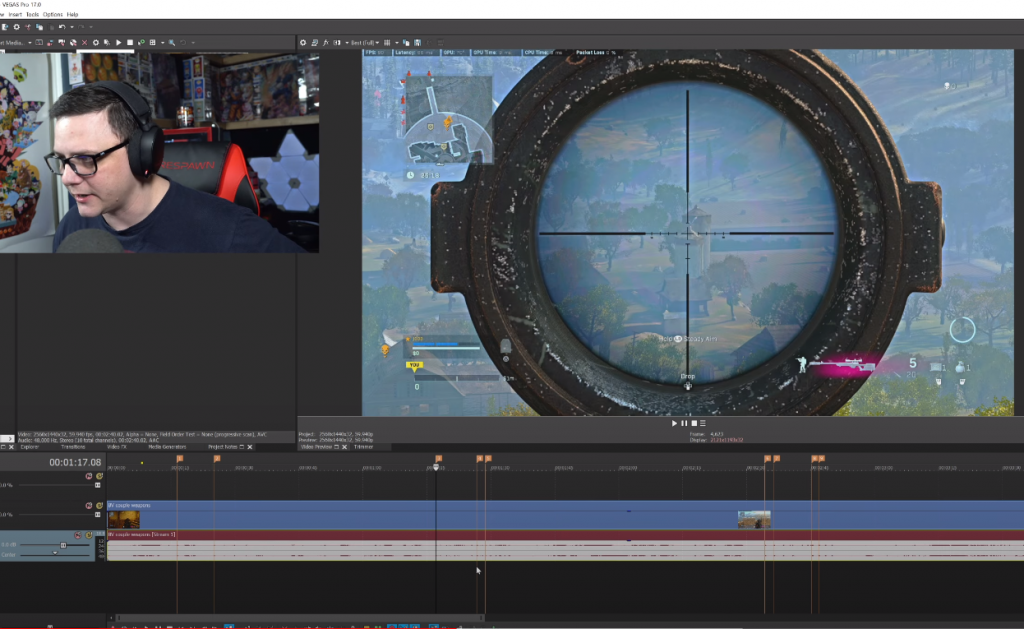Open the Help menu
The height and width of the screenshot is (629, 1024).
point(72,14)
